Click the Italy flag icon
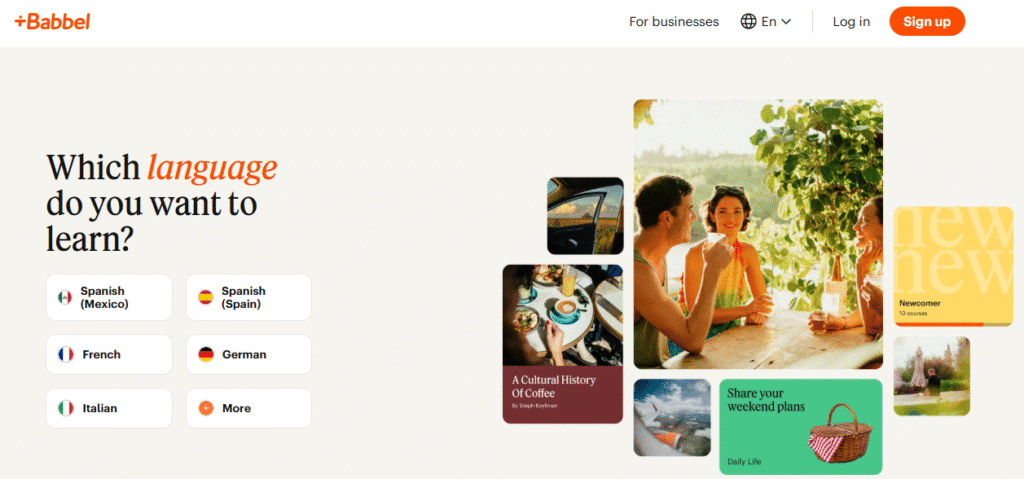 tap(65, 408)
